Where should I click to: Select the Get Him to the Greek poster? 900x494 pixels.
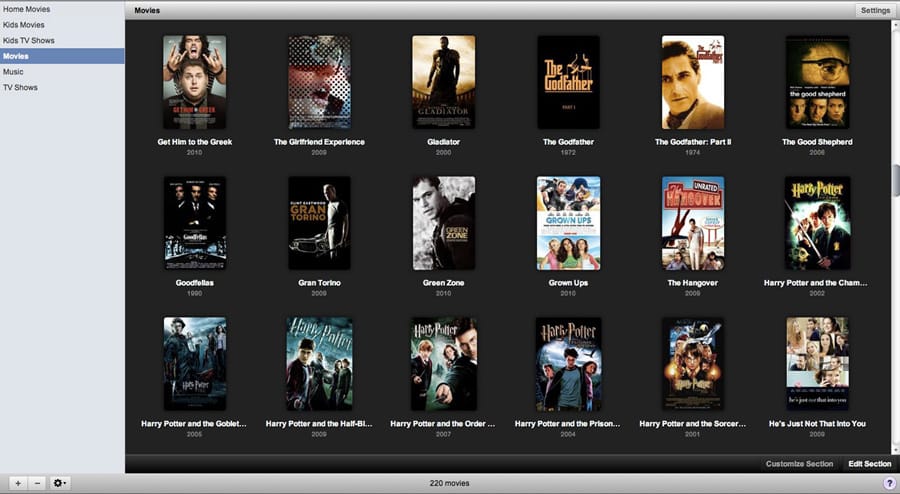[x=195, y=82]
